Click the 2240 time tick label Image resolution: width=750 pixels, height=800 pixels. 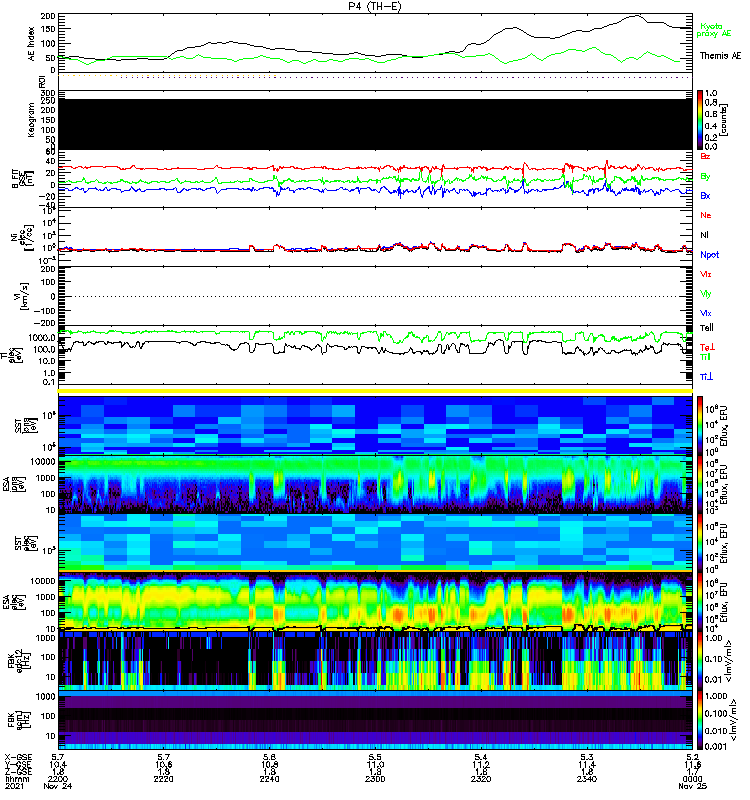[269, 779]
